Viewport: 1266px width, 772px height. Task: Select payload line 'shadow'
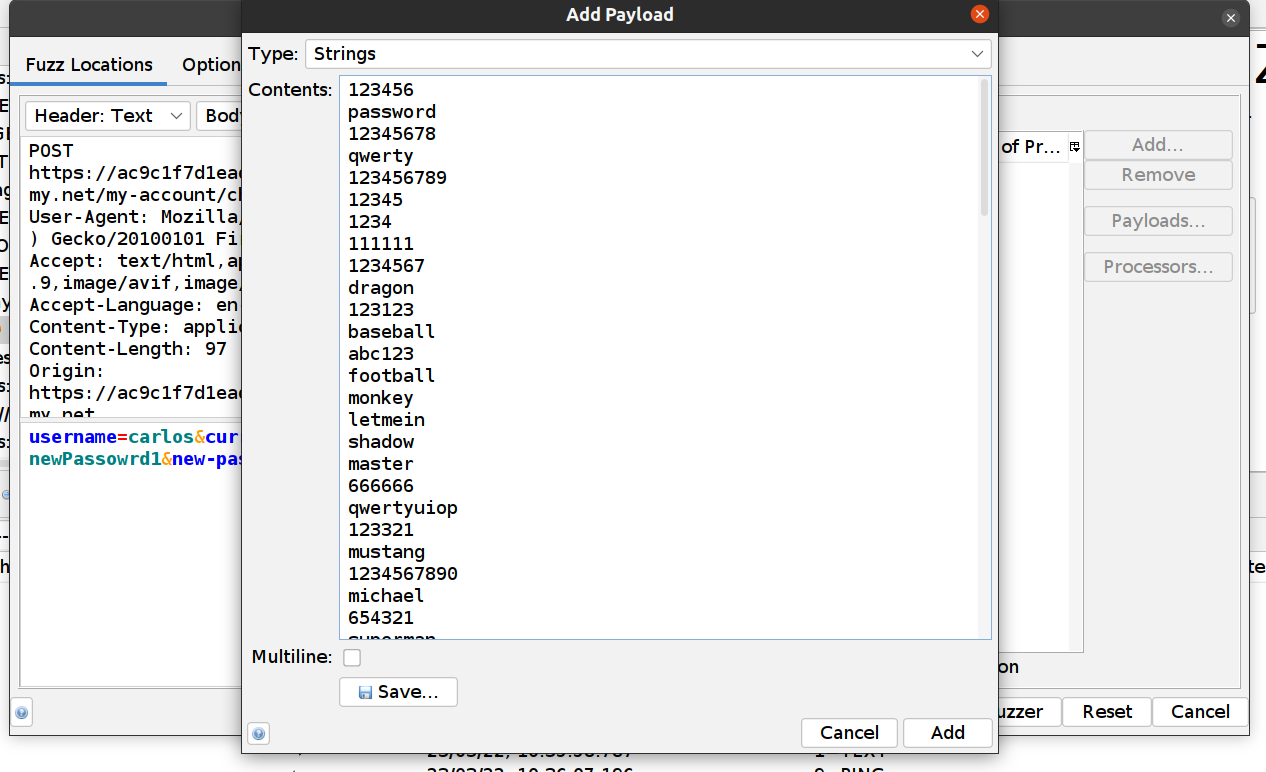coord(381,442)
